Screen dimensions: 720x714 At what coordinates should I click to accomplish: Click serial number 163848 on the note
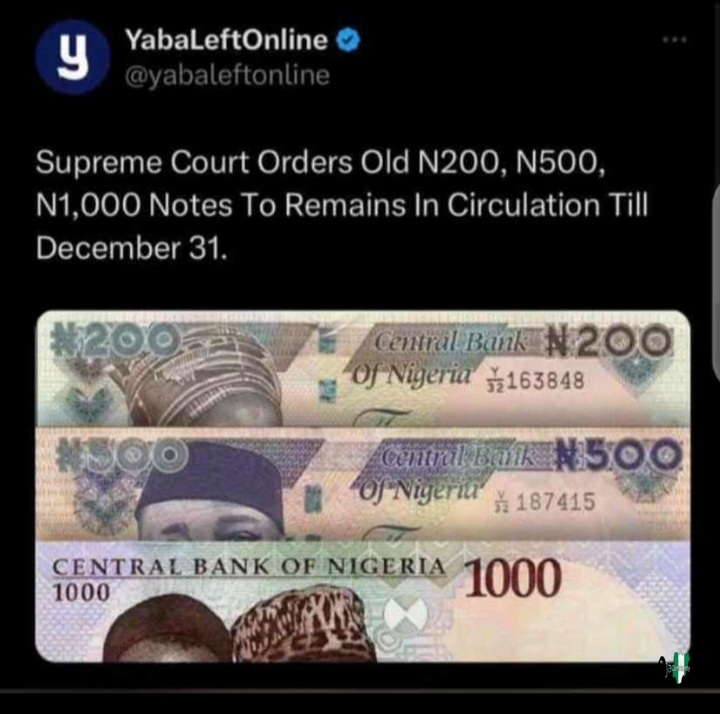[545, 380]
